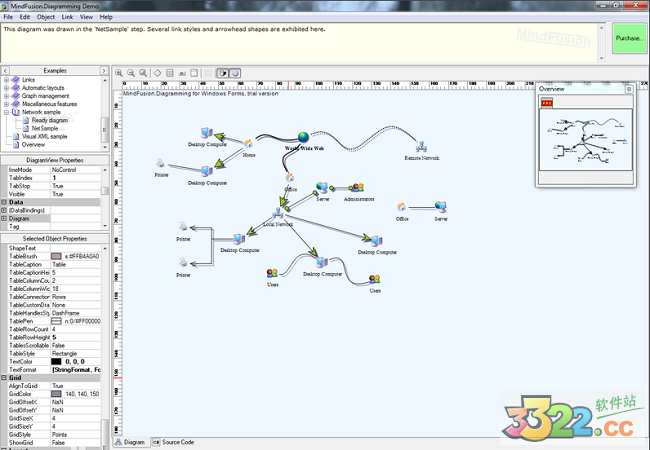Expand Miscellaneous features tree node

[x=6, y=104]
